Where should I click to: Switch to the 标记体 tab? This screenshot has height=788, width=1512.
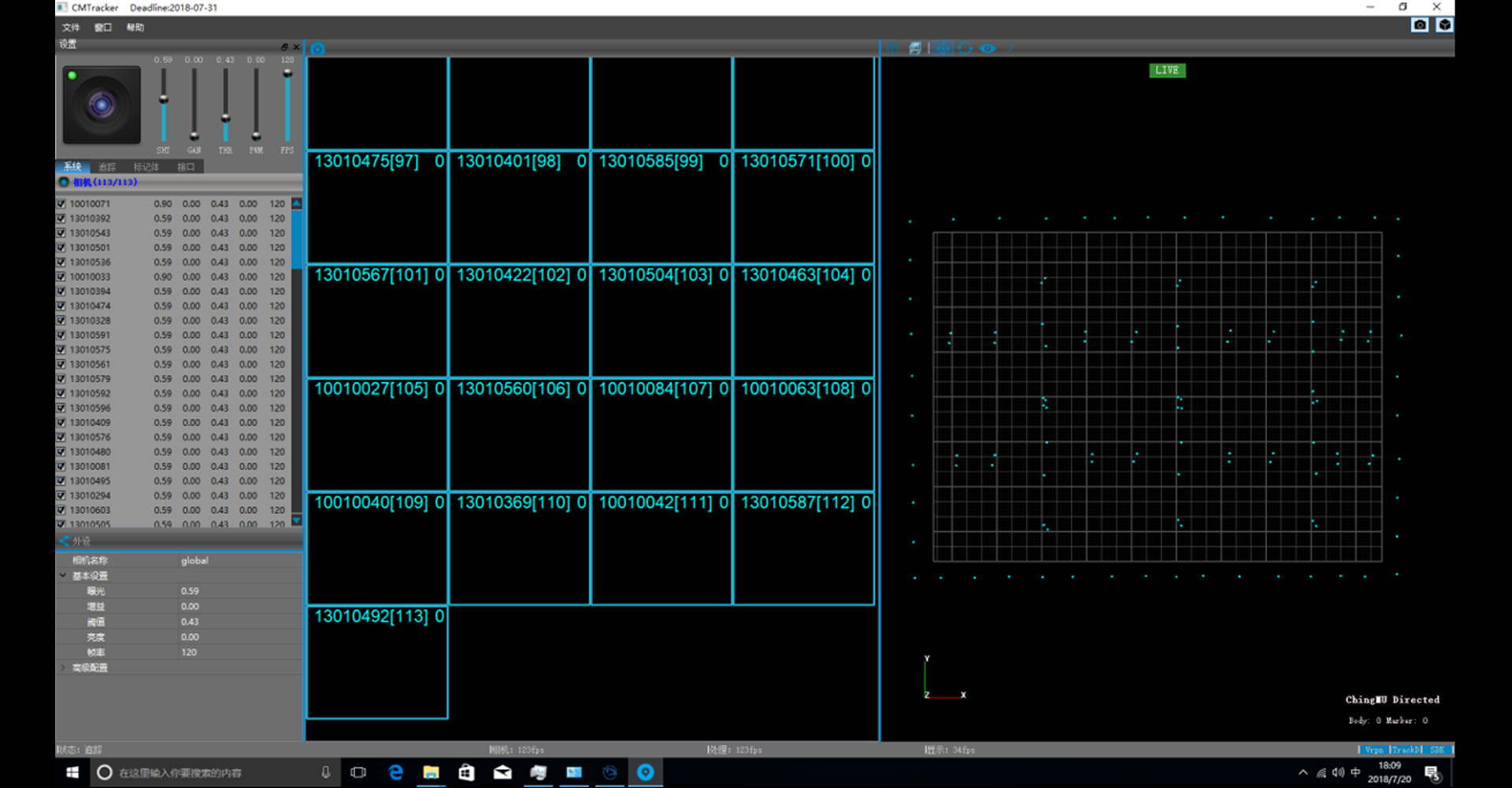146,167
